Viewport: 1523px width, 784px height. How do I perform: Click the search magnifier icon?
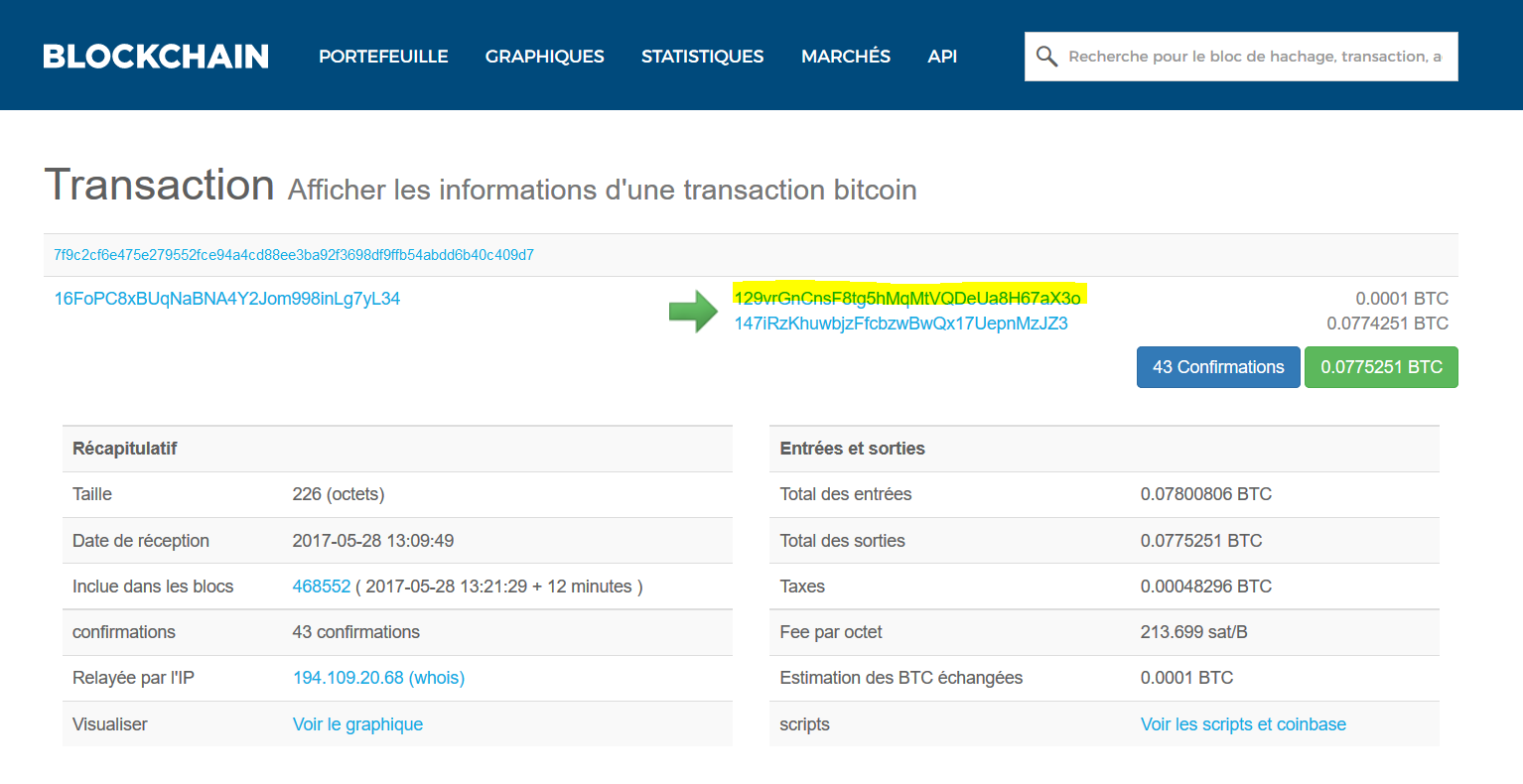pos(1046,57)
